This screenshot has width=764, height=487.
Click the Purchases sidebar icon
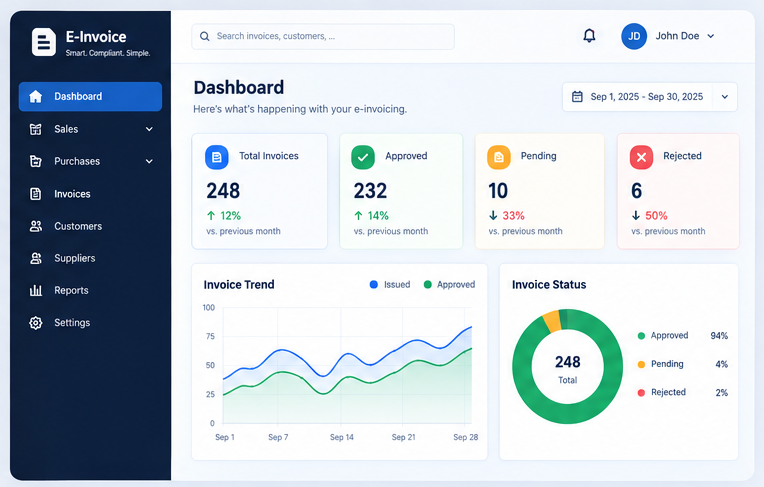pos(36,161)
